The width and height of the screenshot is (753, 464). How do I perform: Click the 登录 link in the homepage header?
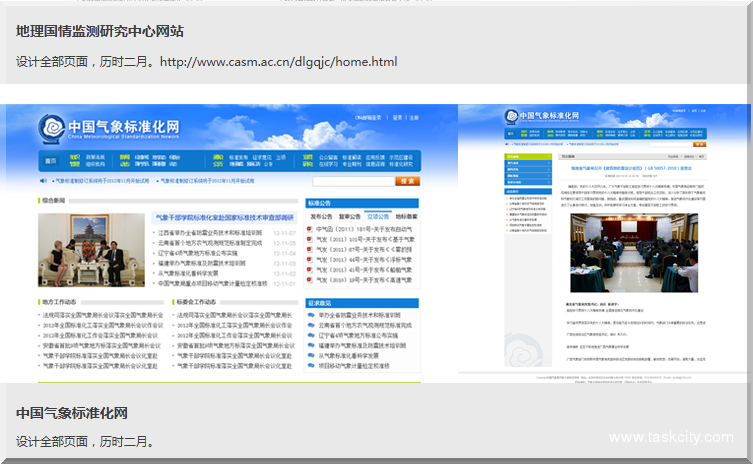(x=398, y=118)
